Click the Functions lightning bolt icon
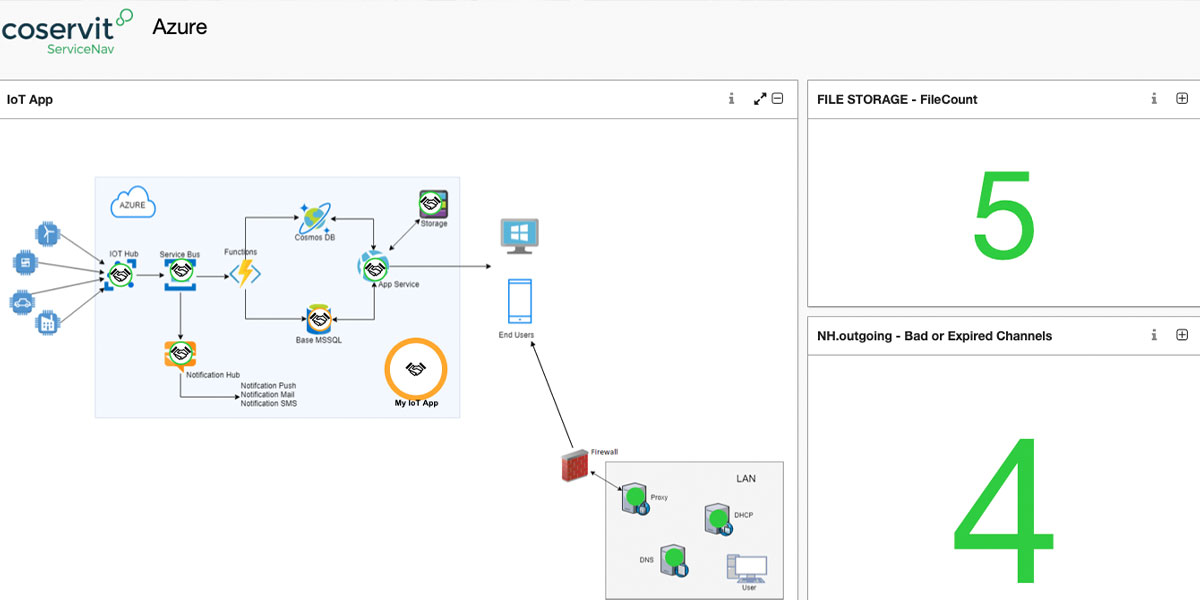 point(244,273)
